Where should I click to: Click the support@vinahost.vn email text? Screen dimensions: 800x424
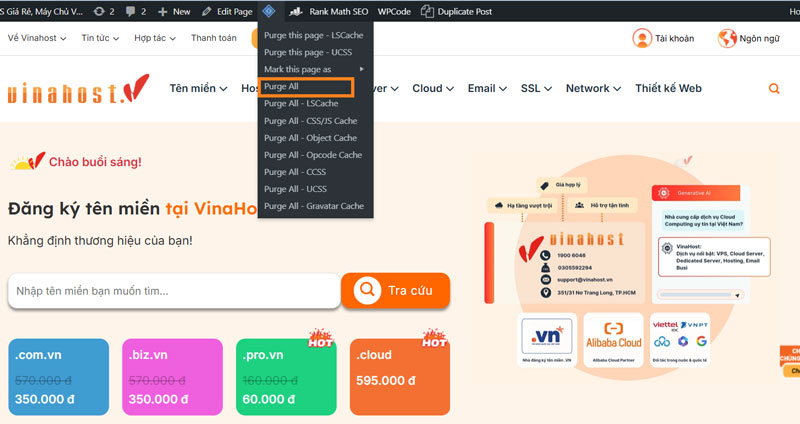pyautogui.click(x=585, y=280)
